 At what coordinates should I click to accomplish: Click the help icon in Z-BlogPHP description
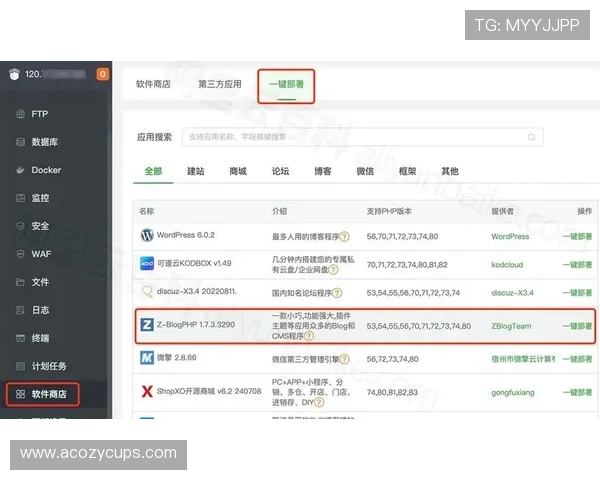[x=309, y=336]
